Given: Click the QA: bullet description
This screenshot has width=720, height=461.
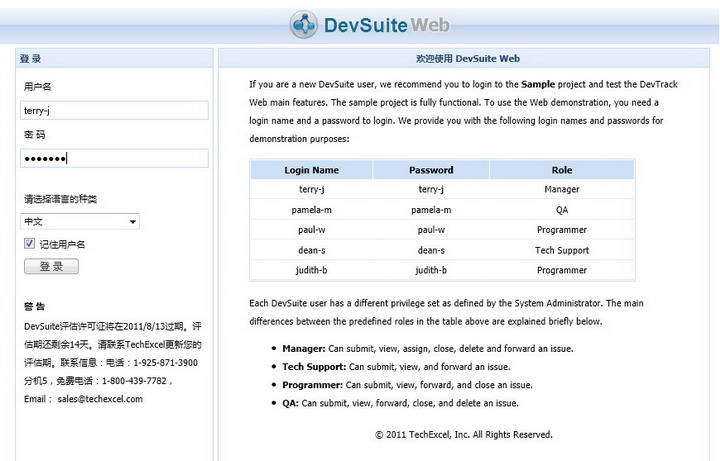Looking at the screenshot, I should tap(400, 403).
